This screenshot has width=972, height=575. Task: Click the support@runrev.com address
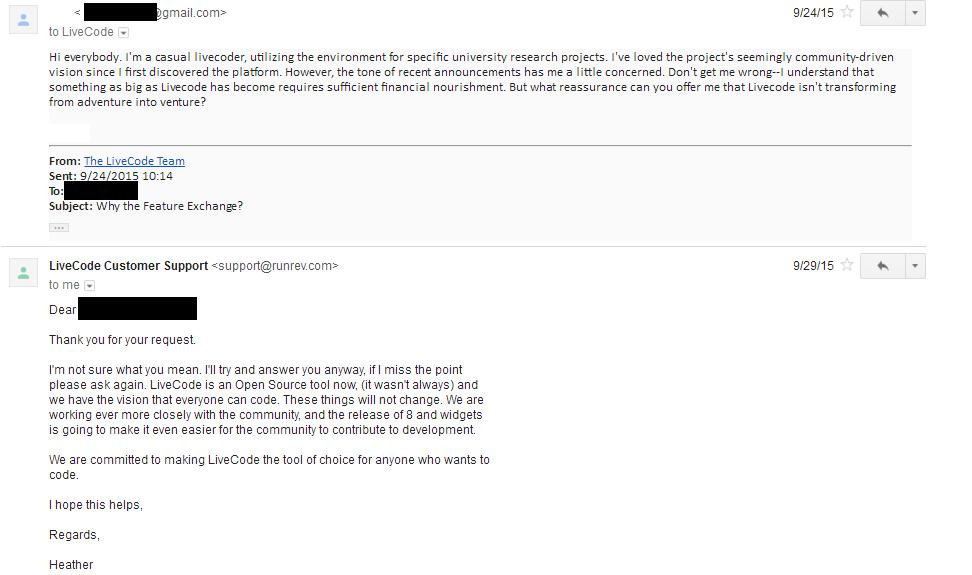click(x=275, y=266)
